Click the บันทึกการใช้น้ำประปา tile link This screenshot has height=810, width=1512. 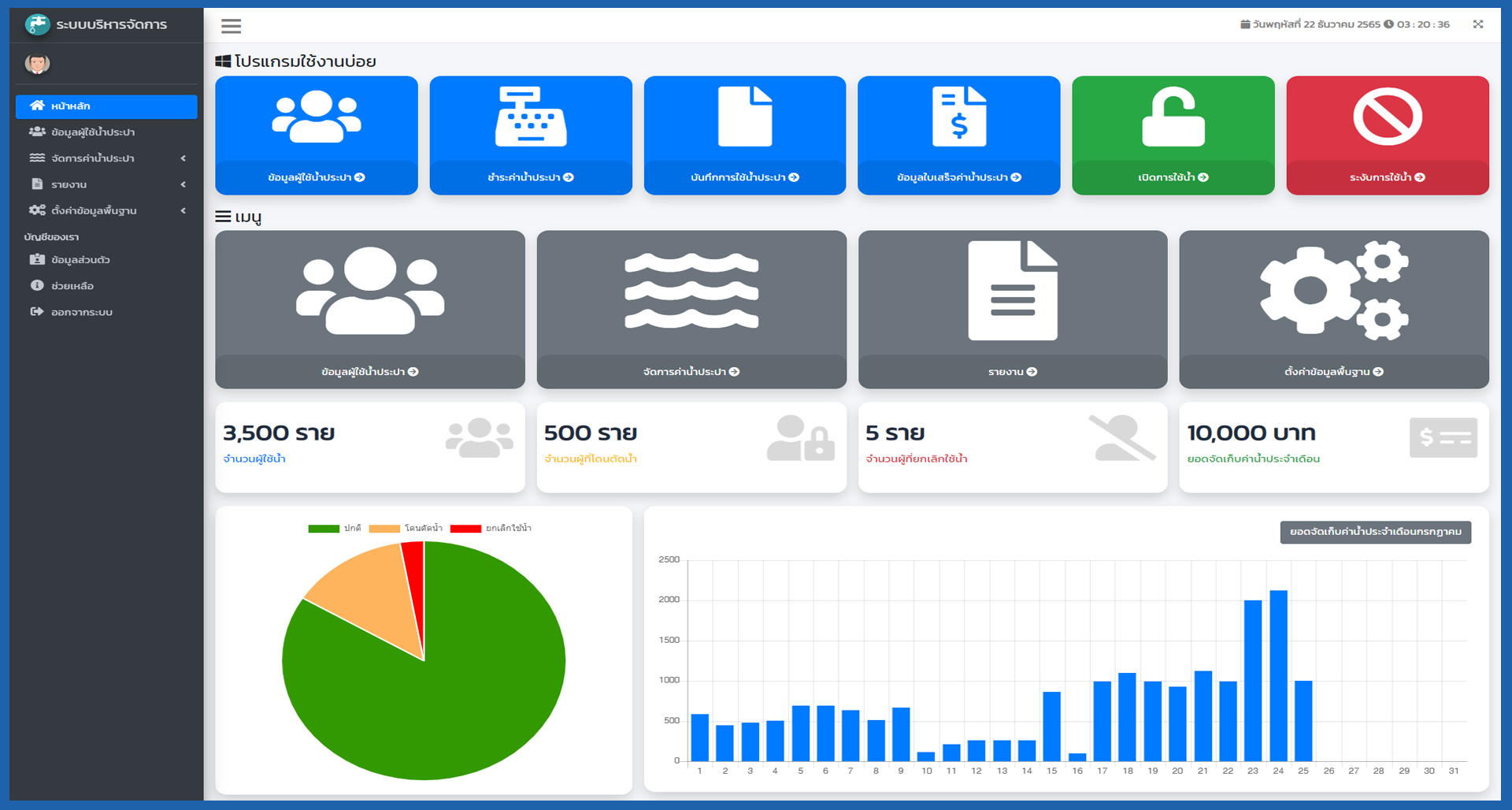pyautogui.click(x=744, y=177)
